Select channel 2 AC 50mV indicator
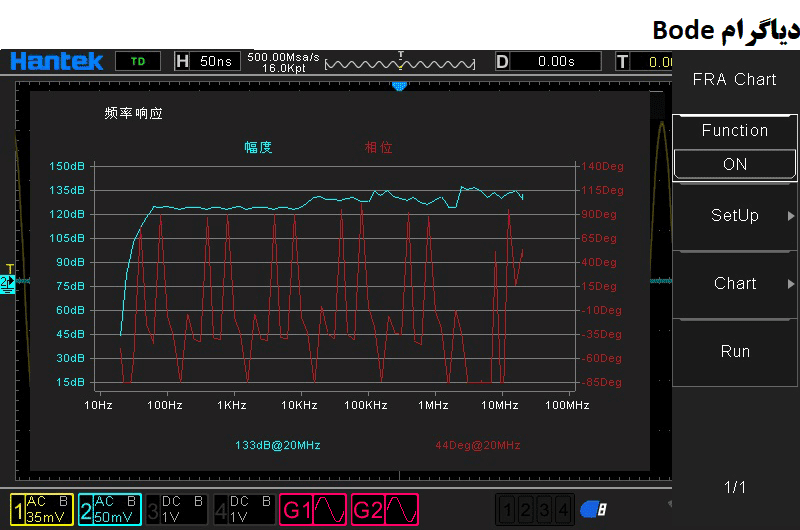Screen dimensions: 800x530 point(110,509)
